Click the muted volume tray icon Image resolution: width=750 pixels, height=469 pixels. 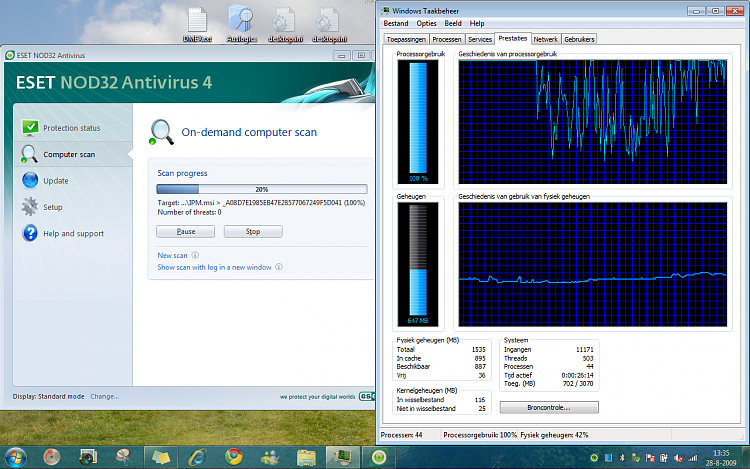(x=678, y=458)
